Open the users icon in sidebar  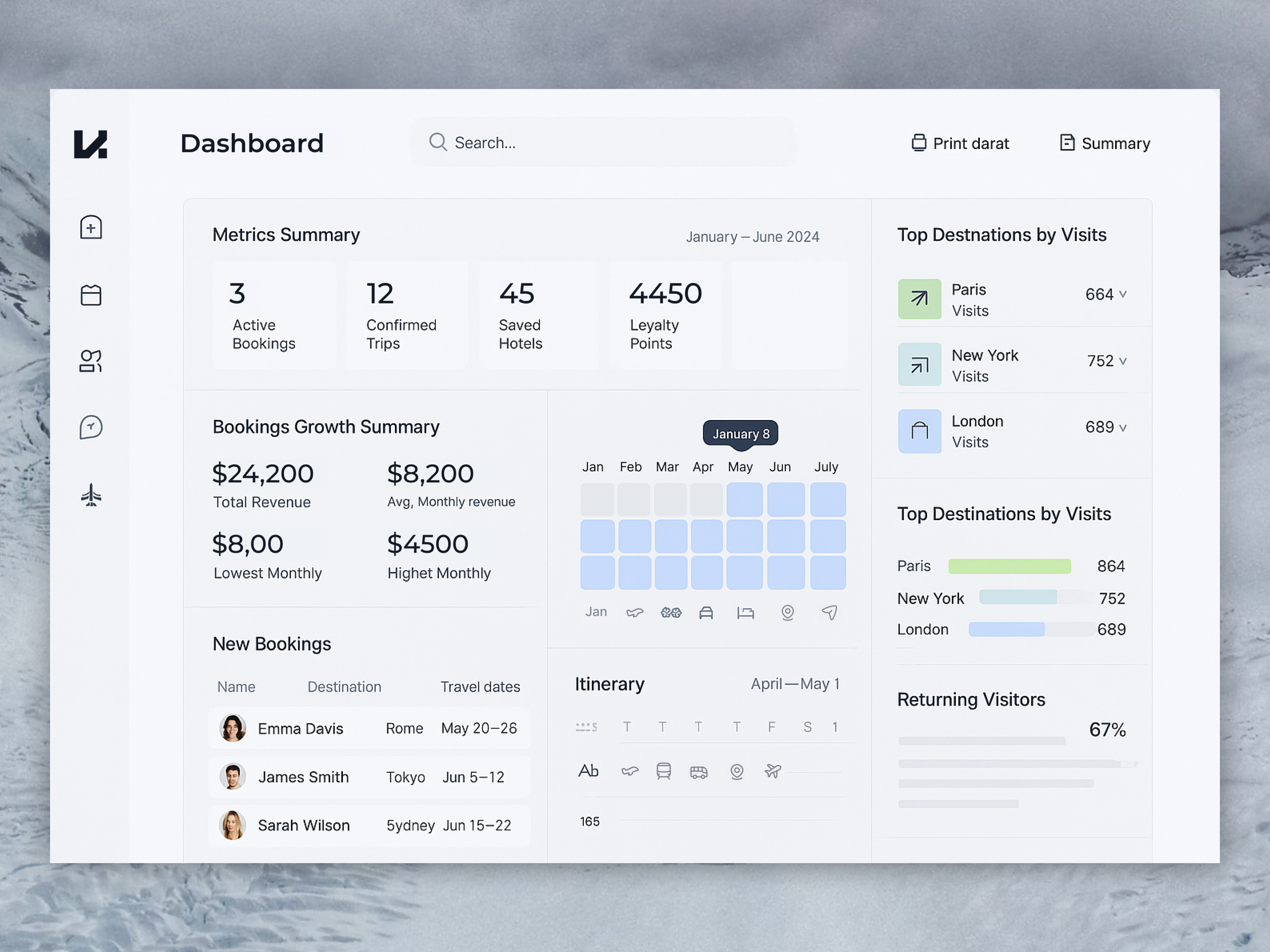click(91, 361)
